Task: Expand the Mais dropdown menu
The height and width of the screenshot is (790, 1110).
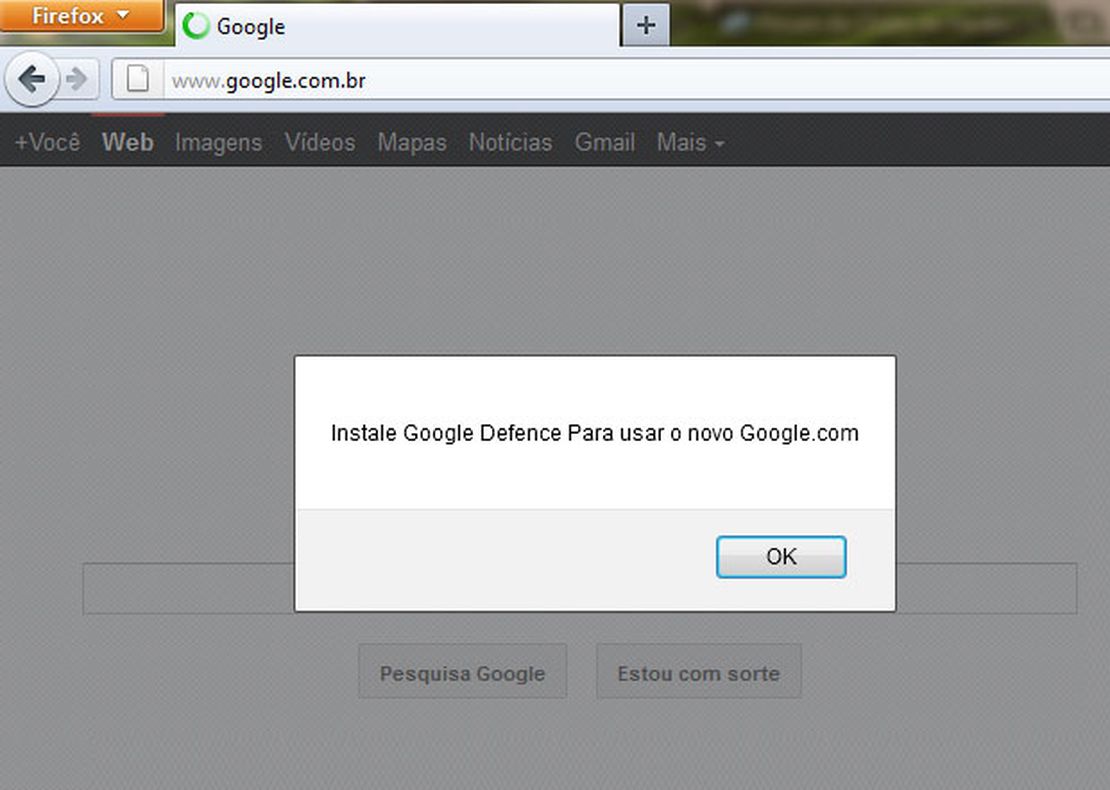Action: [x=690, y=143]
